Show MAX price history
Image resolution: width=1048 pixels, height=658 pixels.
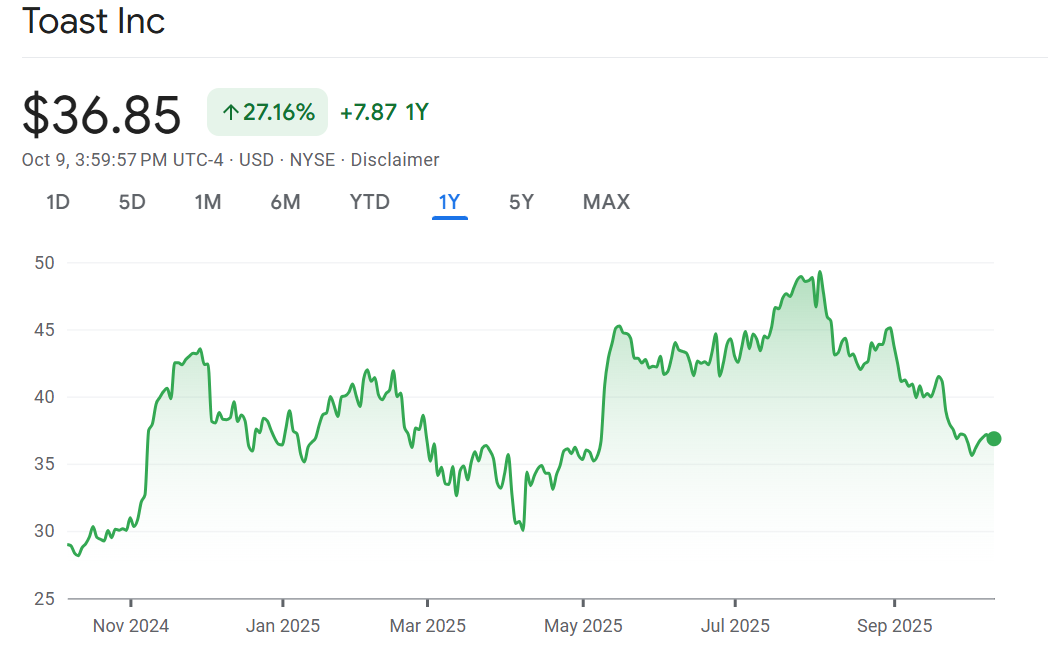606,202
